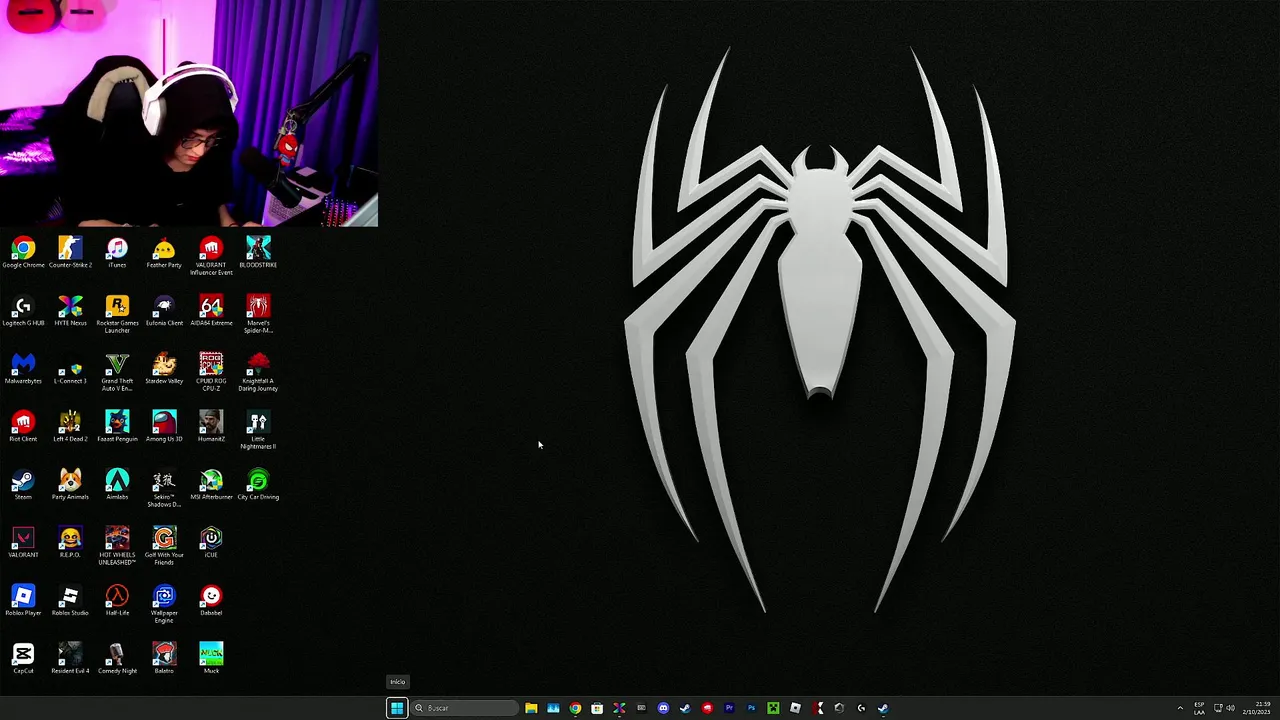Select the Balatro desktop icon
The width and height of the screenshot is (1280, 720).
[x=164, y=658]
